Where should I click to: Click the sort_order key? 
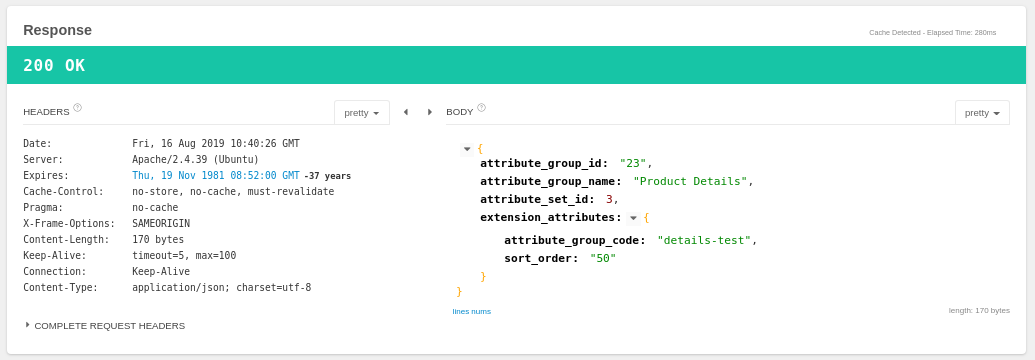click(541, 258)
